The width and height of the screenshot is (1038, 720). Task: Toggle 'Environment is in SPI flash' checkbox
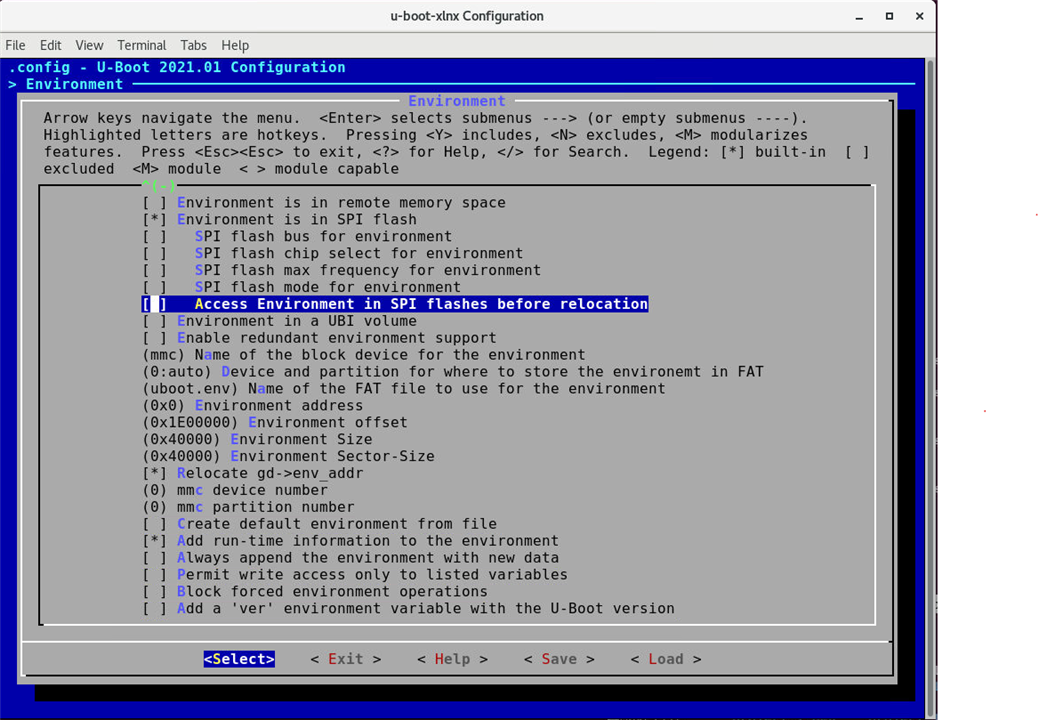155,220
